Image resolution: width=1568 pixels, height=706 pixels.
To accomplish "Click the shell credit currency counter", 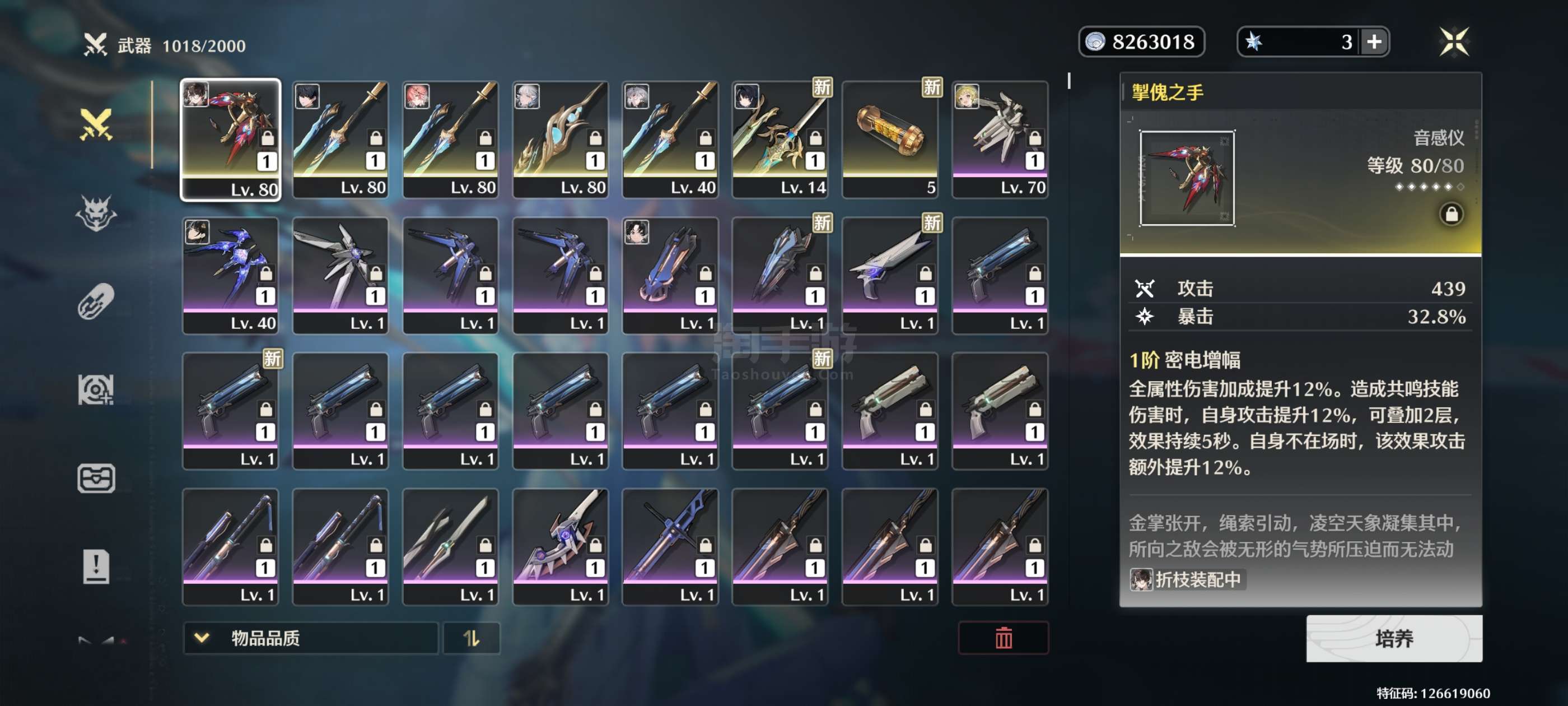I will pyautogui.click(x=1141, y=42).
